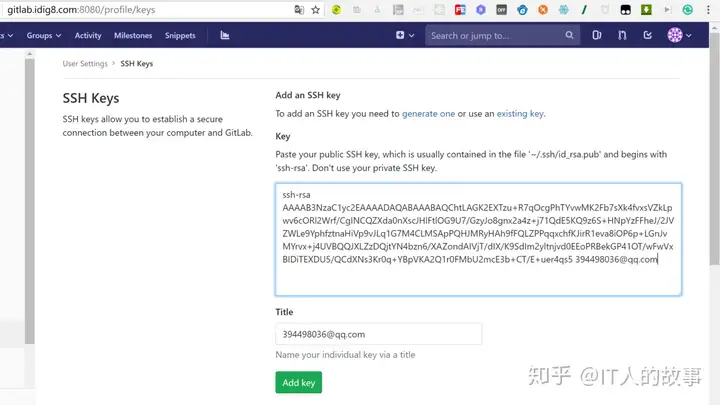The height and width of the screenshot is (405, 720).
Task: Go to the Activity page
Action: pos(88,35)
